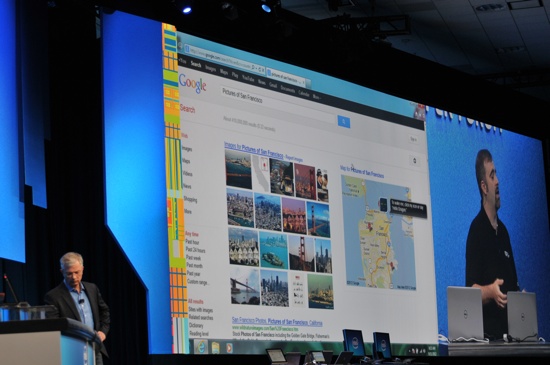Click the Google search input field
Image resolution: width=550 pixels, height=365 pixels.
[277, 104]
